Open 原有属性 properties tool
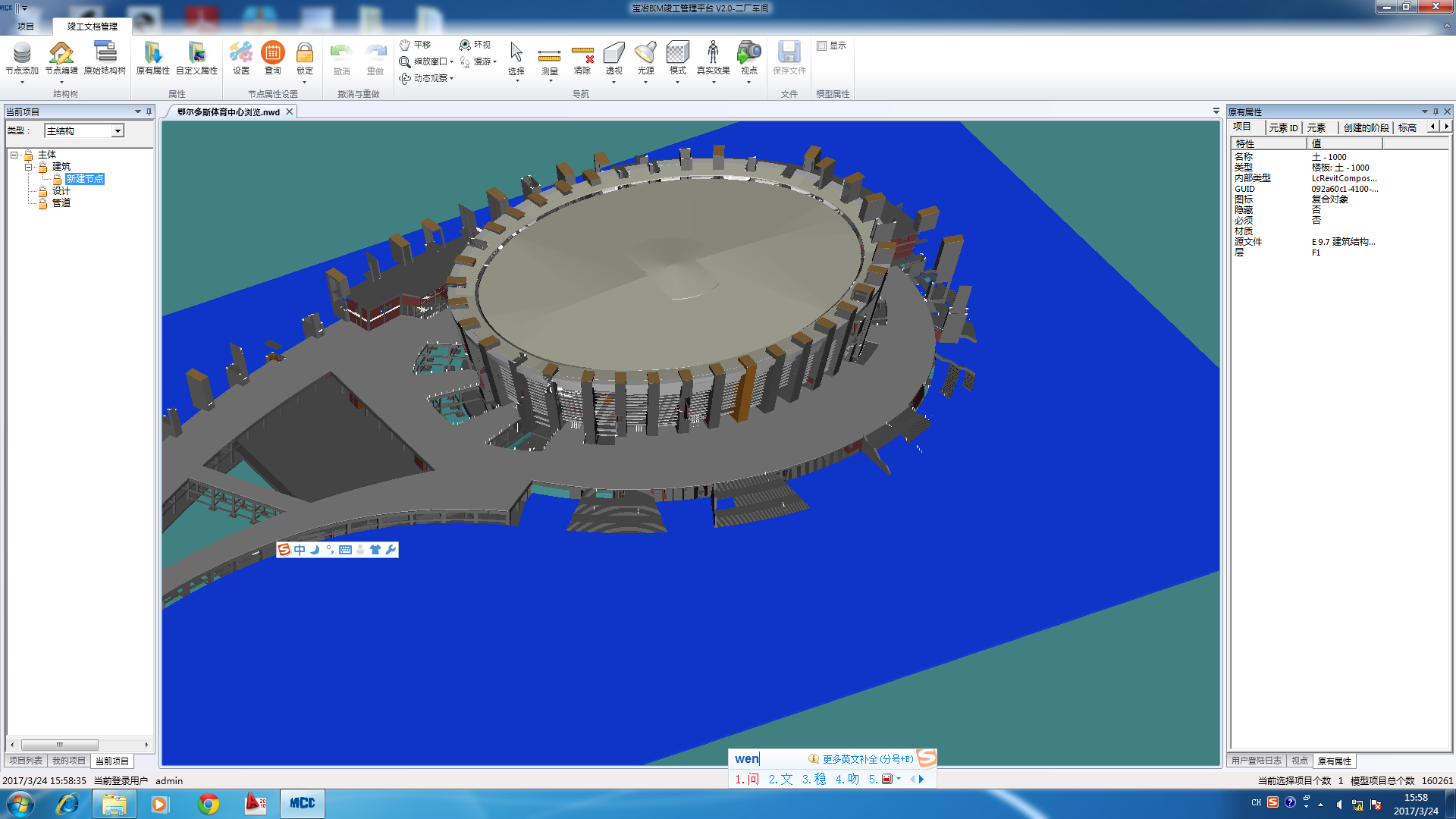1456x819 pixels. pyautogui.click(x=152, y=58)
